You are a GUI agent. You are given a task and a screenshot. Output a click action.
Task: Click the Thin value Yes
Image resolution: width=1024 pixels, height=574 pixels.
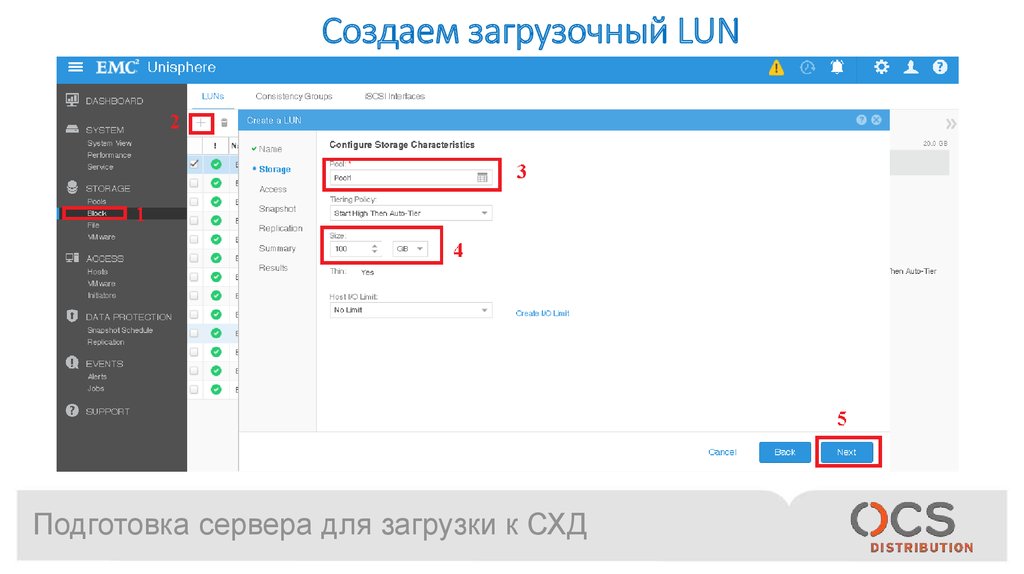[x=367, y=272]
